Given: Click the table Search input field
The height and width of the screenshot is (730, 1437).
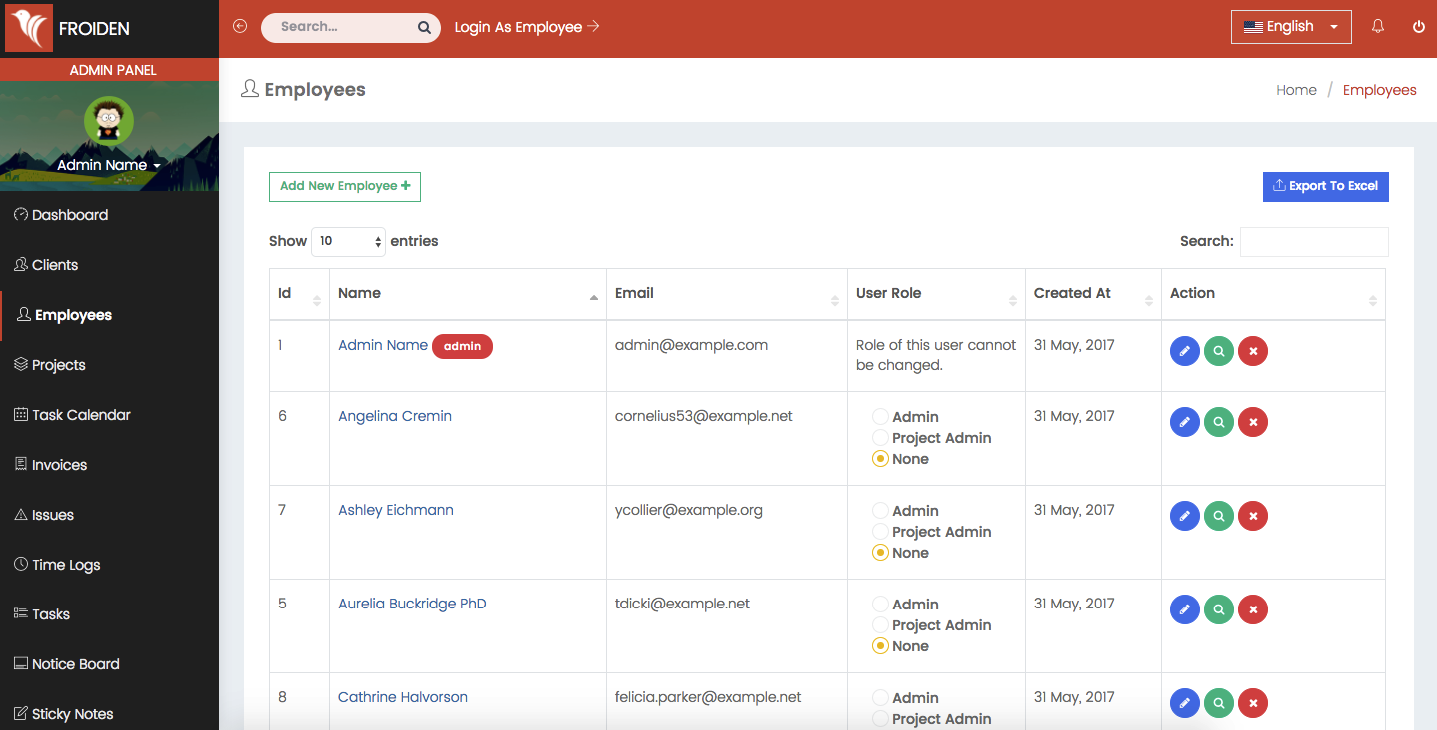Looking at the screenshot, I should click(1313, 242).
